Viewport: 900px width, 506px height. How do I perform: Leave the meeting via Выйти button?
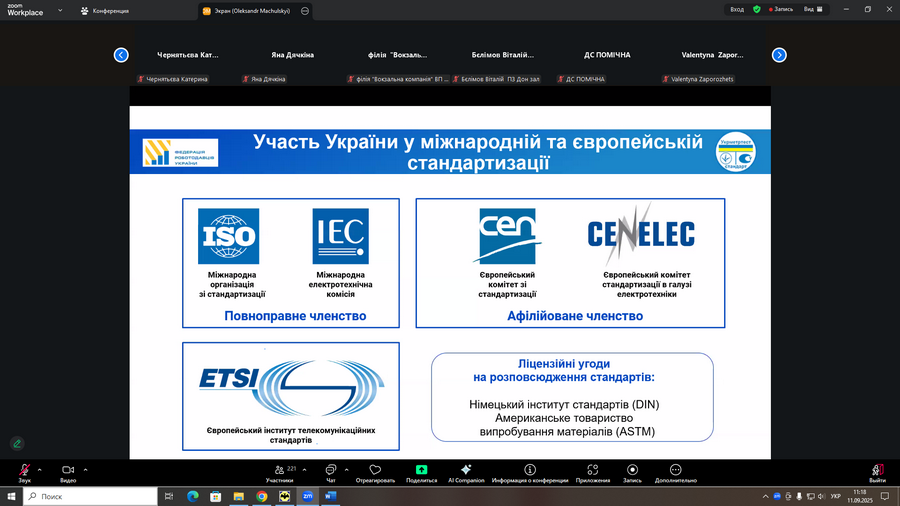pos(877,473)
